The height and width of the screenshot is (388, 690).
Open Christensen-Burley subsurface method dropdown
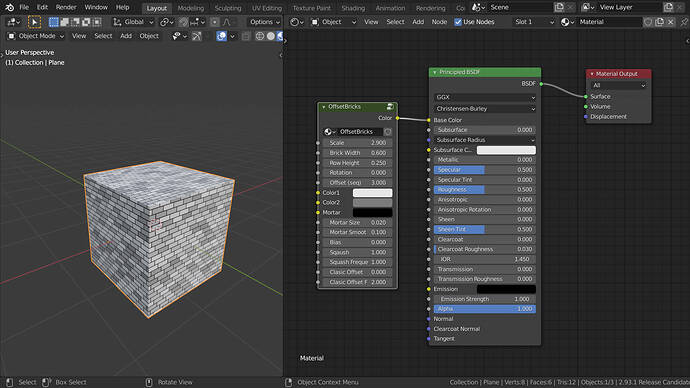tap(484, 109)
